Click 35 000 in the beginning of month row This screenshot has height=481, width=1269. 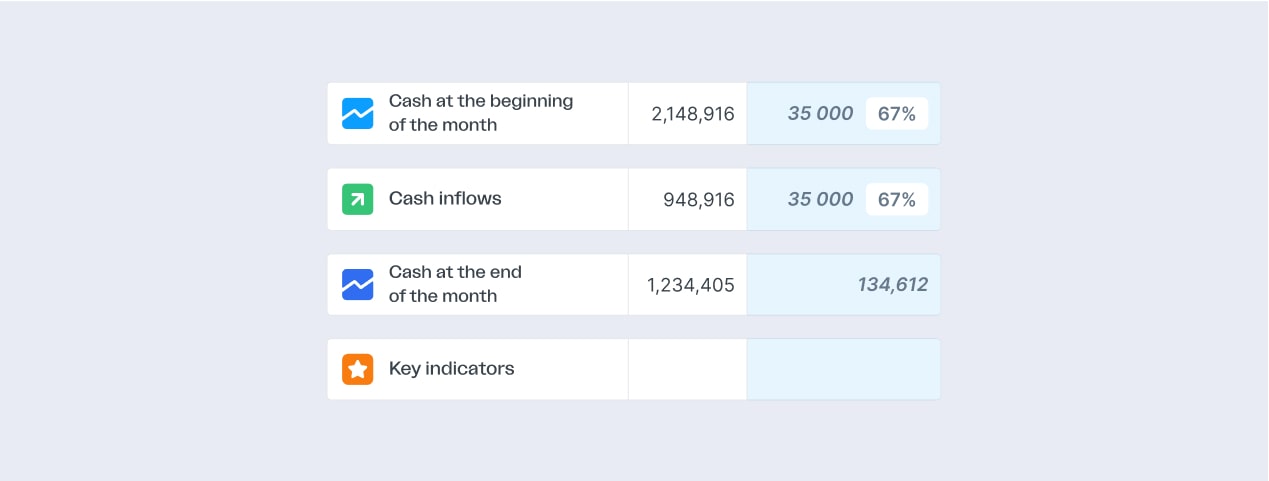point(820,114)
